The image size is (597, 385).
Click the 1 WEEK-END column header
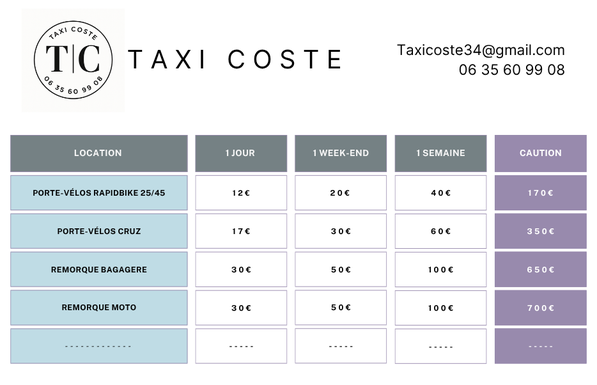[341, 153]
